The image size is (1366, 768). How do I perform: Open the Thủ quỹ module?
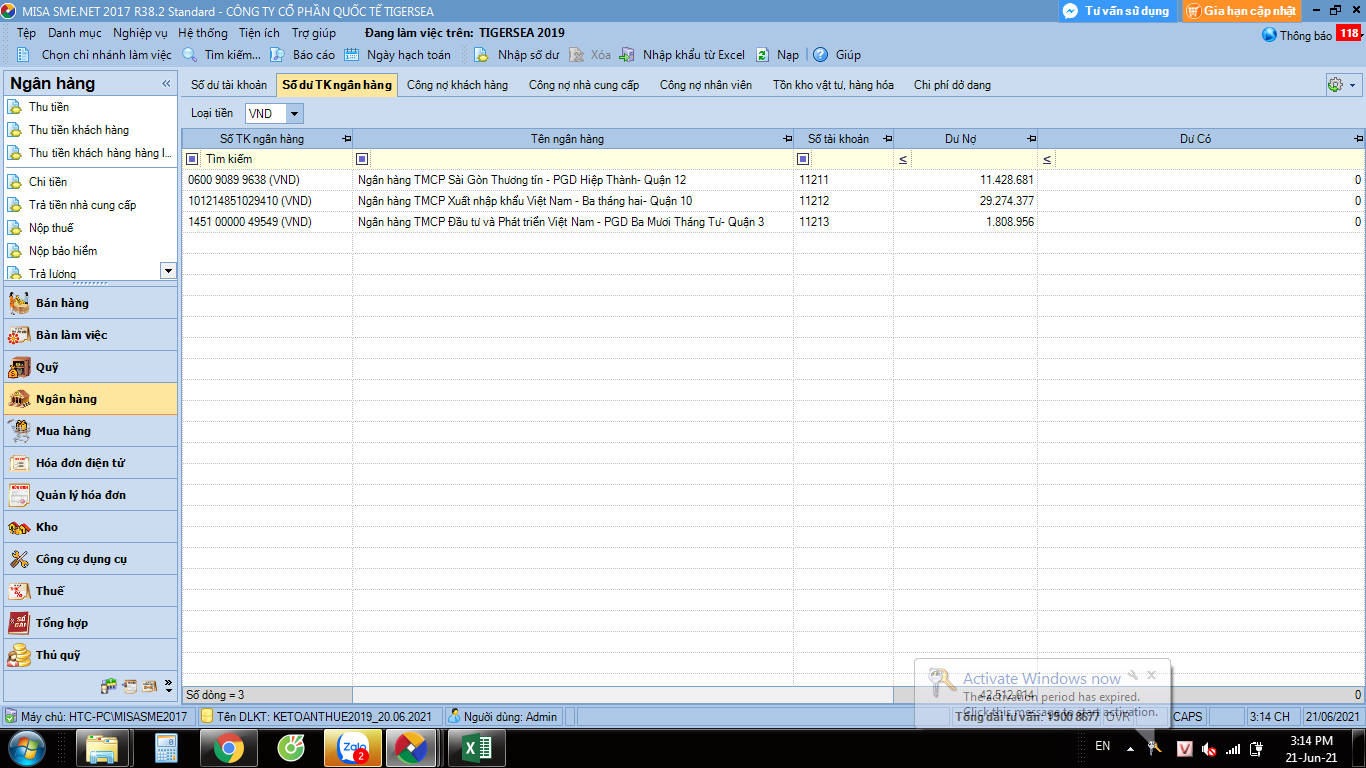tap(91, 655)
